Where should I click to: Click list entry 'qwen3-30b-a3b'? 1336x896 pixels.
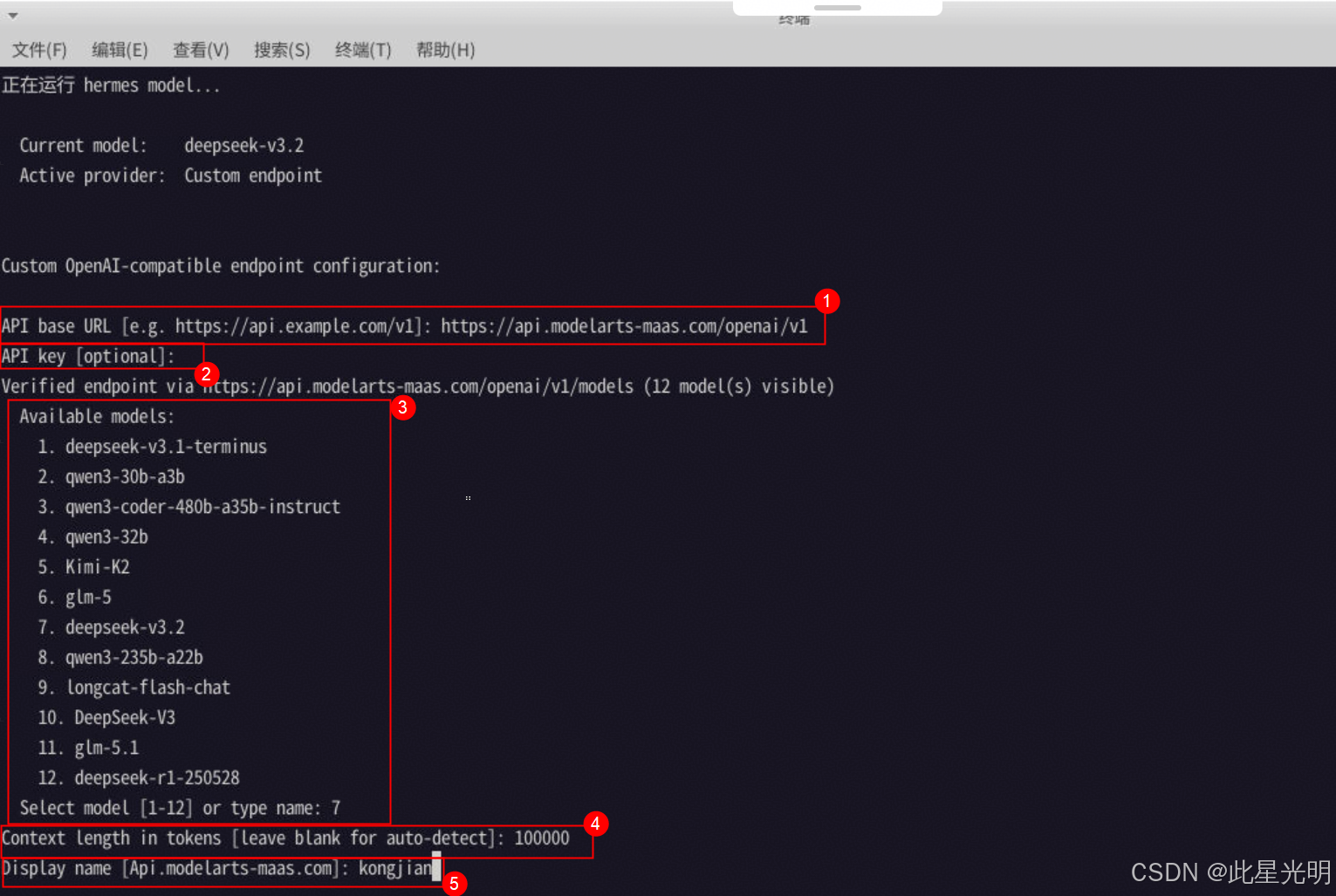111,477
